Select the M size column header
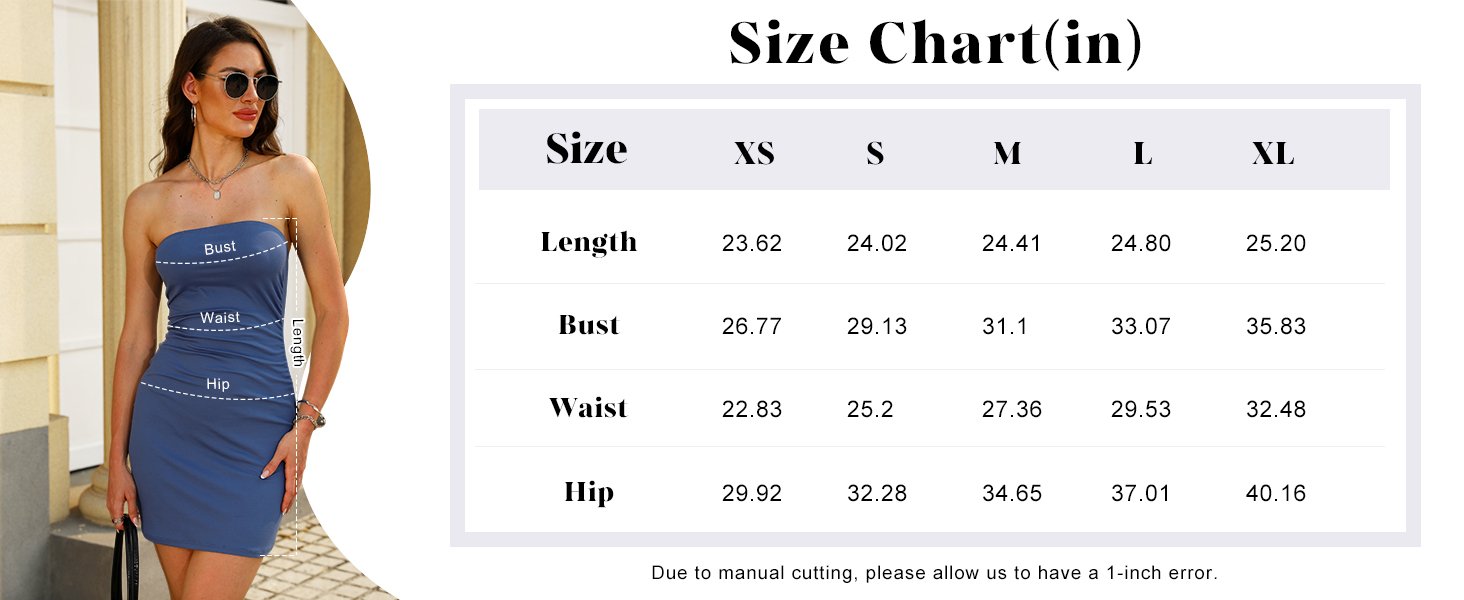1464x600 pixels. click(x=1007, y=153)
